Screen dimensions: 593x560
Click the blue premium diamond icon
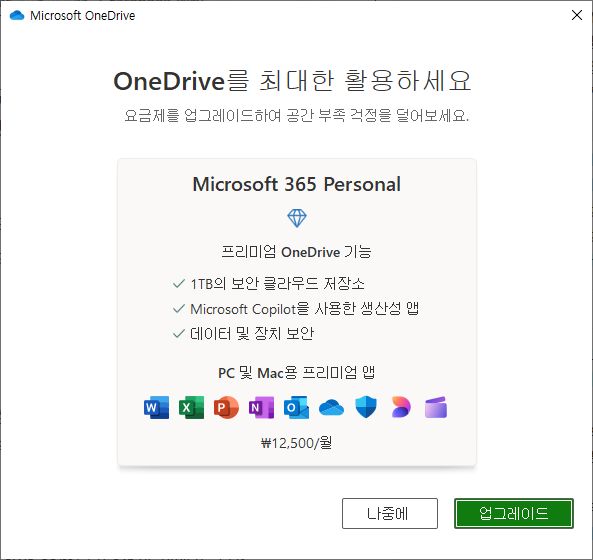tap(297, 218)
